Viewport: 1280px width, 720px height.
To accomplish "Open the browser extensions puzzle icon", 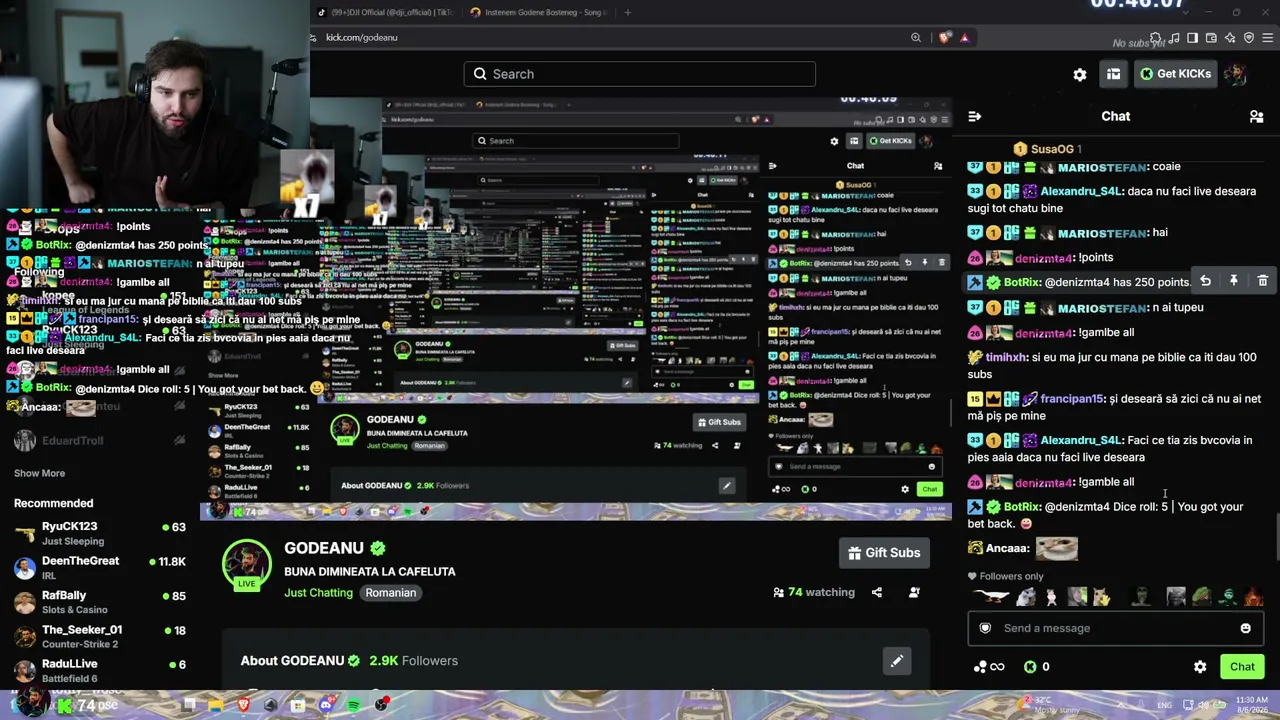I will click(1156, 38).
